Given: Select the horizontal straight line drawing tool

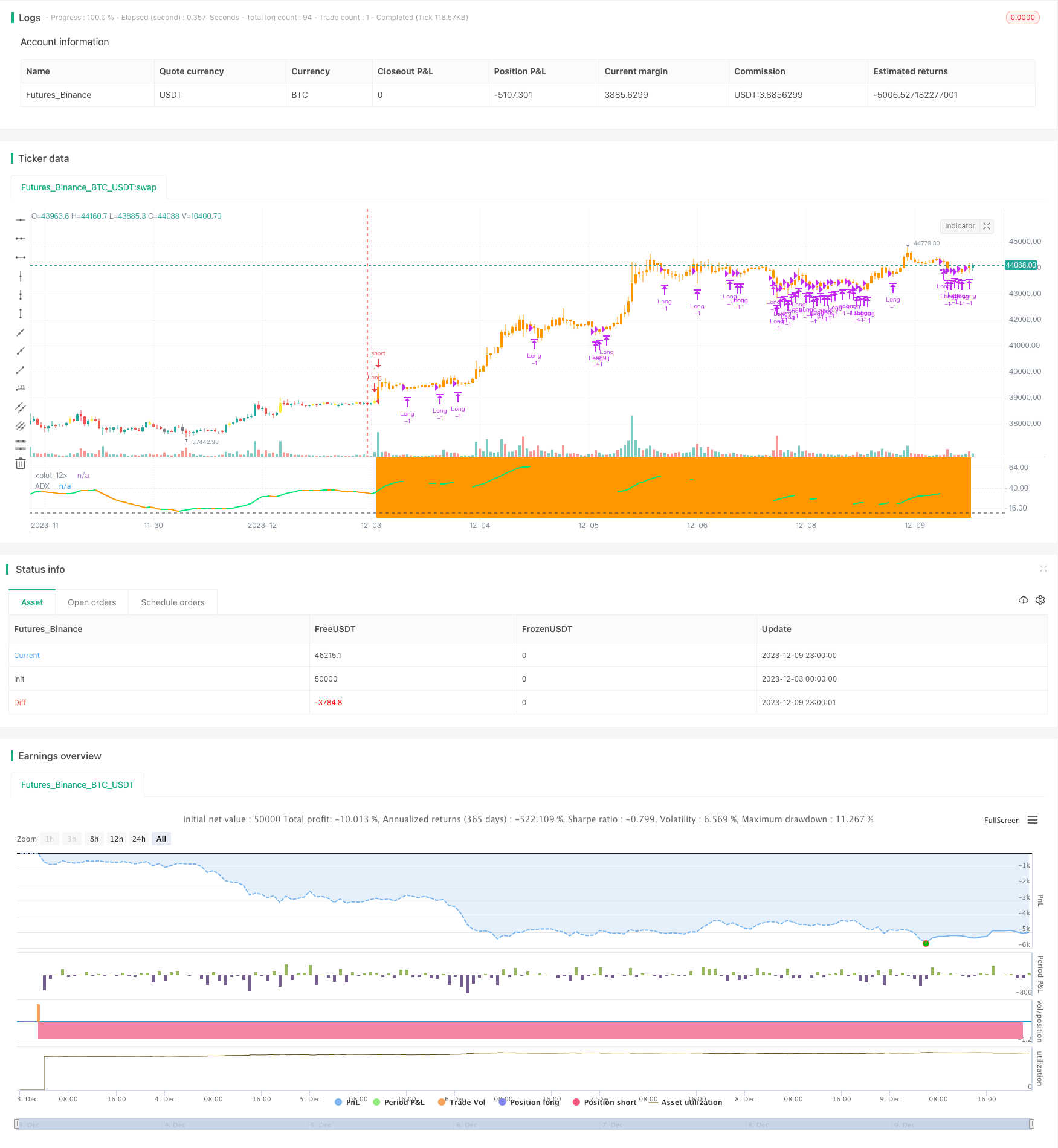Looking at the screenshot, I should point(21,220).
